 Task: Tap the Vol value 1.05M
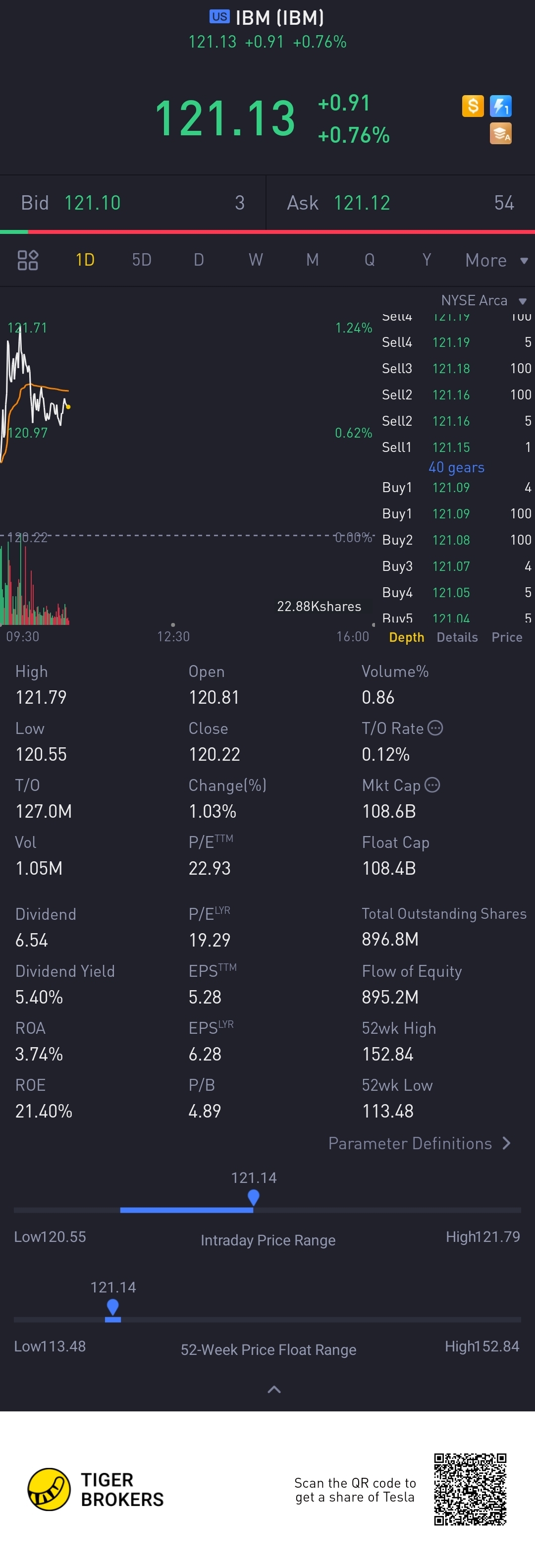(x=39, y=869)
